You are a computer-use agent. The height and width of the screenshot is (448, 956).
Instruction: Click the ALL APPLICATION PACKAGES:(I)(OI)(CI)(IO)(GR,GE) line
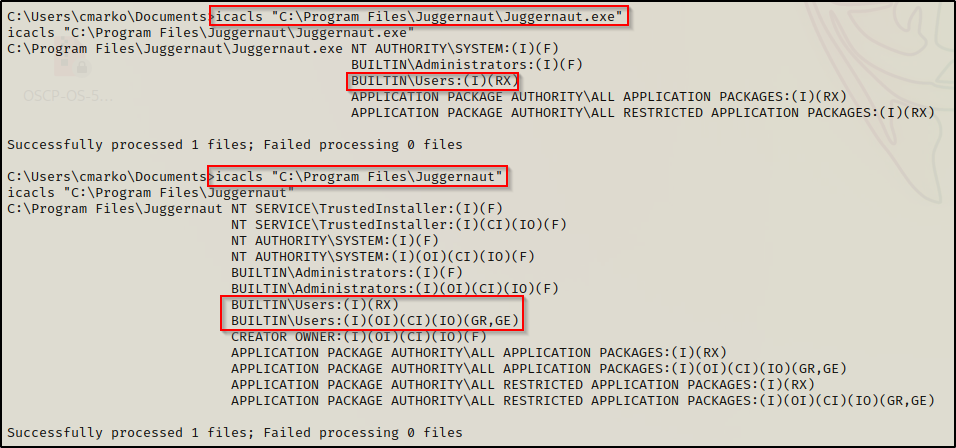(540, 368)
